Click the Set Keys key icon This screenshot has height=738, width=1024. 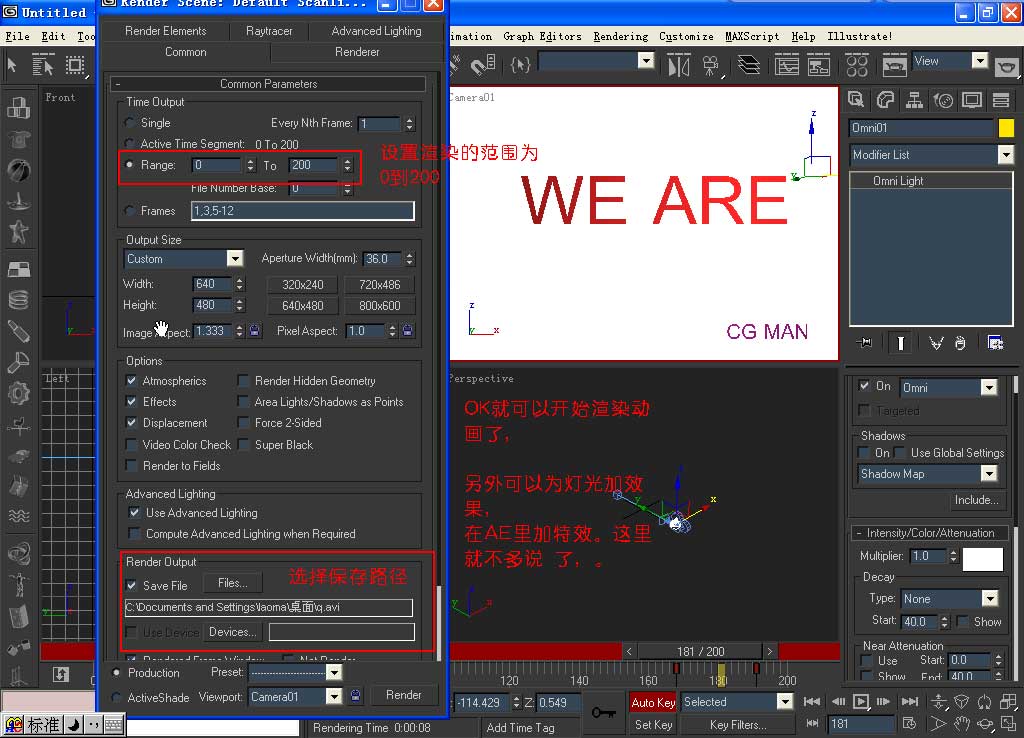point(603,712)
